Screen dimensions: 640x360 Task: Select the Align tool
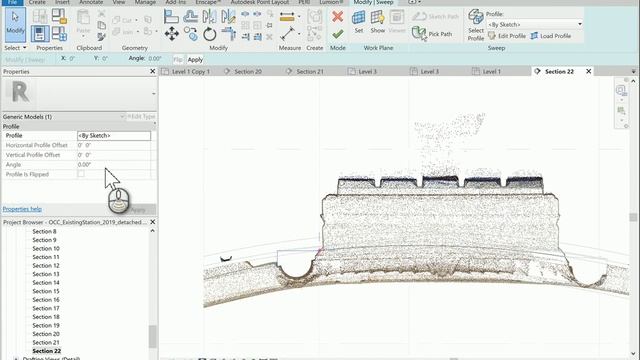tap(171, 17)
